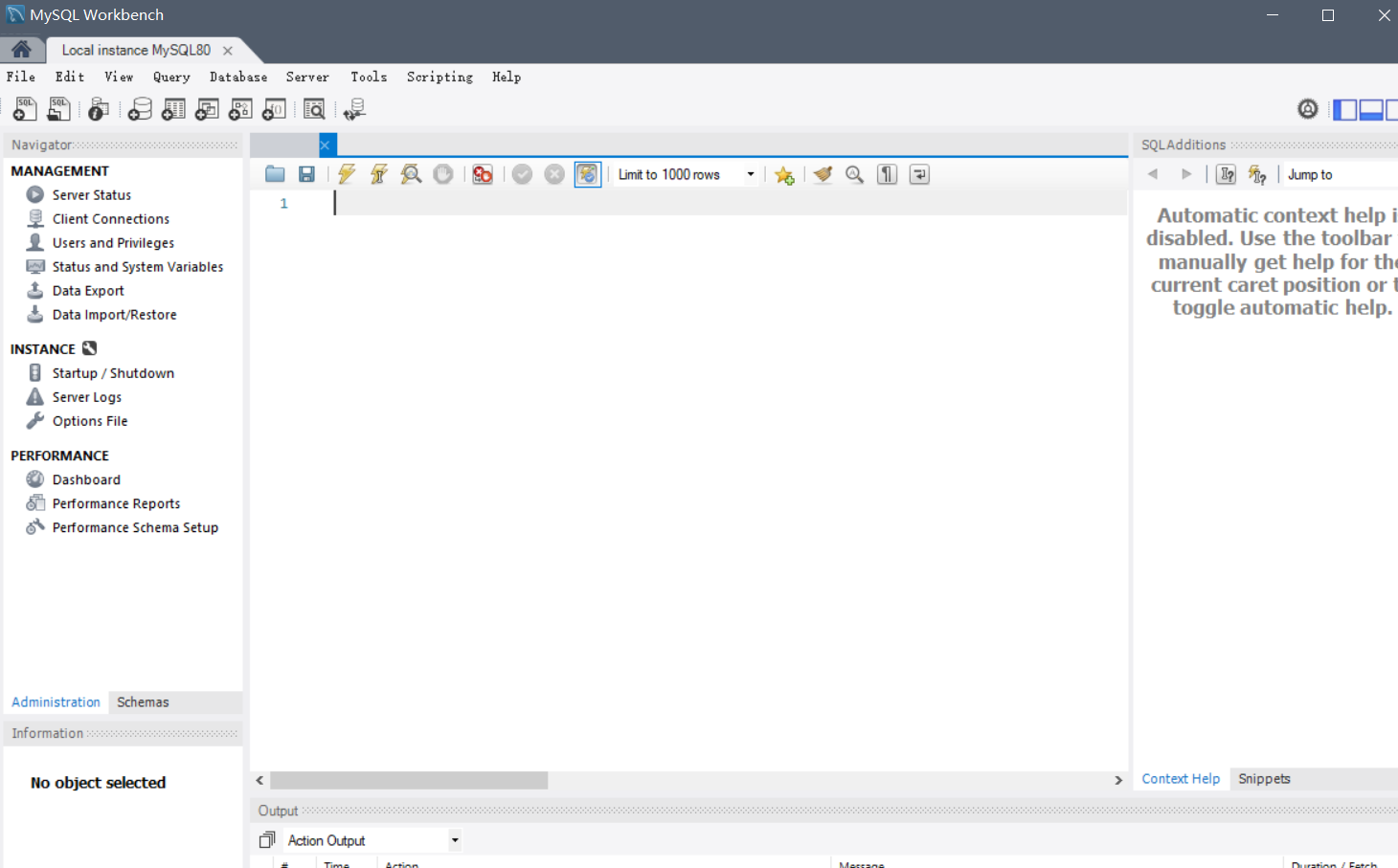Switch to the Schemas tab
This screenshot has width=1398, height=868.
coord(143,701)
